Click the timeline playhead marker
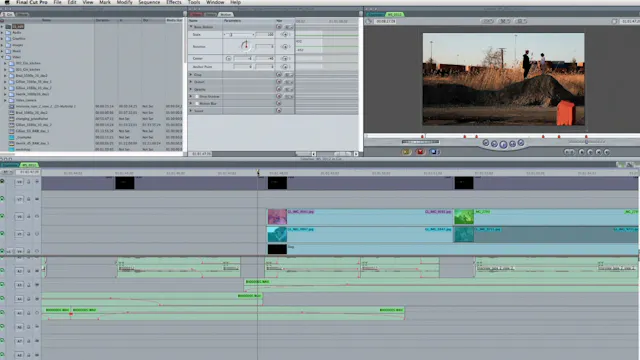 [x=258, y=173]
